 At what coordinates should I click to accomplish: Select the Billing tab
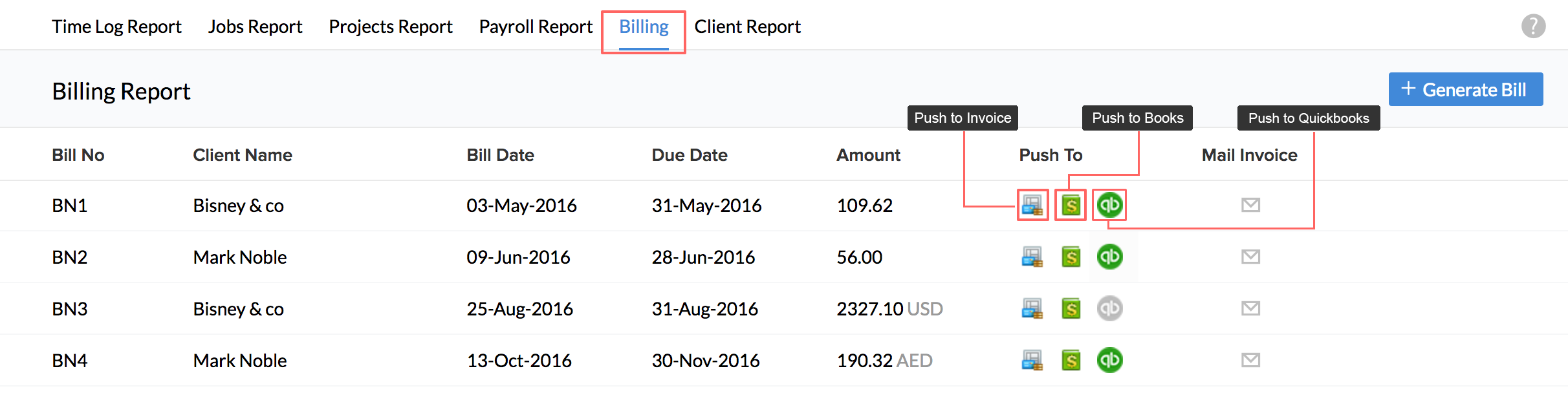(644, 27)
